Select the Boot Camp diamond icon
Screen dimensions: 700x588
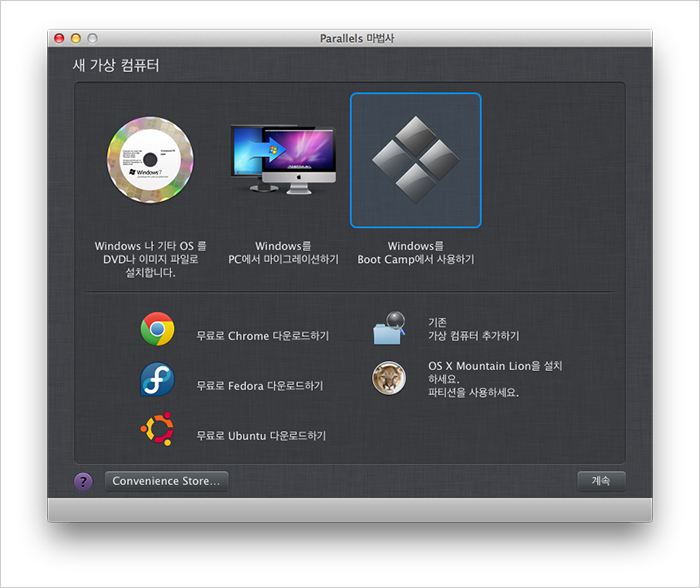pos(416,160)
